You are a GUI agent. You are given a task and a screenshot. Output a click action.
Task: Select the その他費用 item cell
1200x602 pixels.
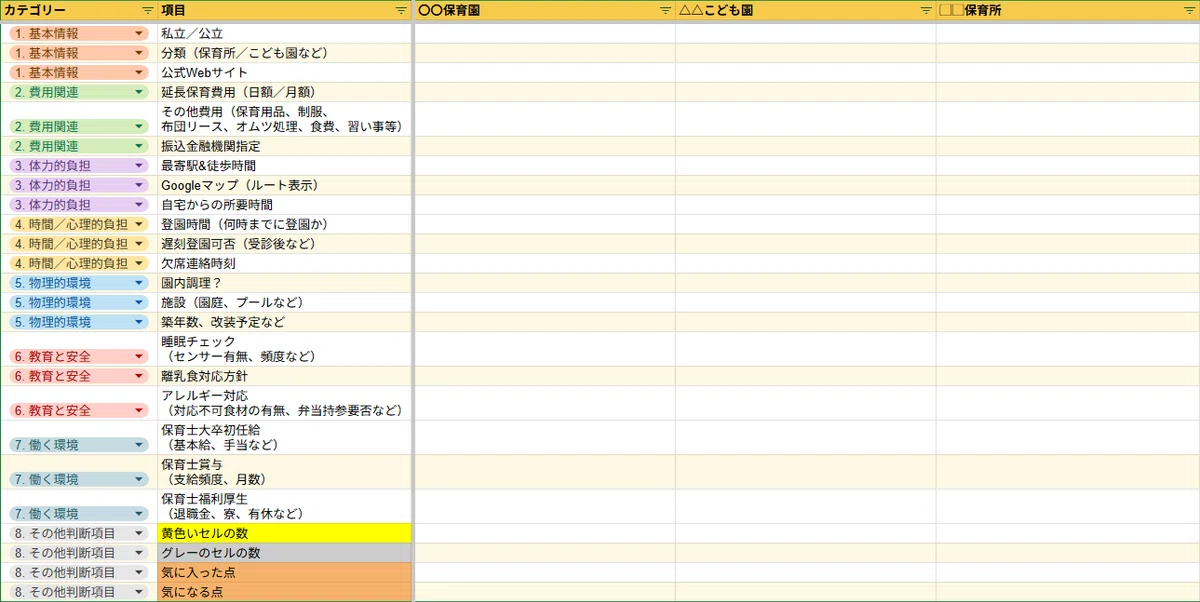pyautogui.click(x=284, y=119)
